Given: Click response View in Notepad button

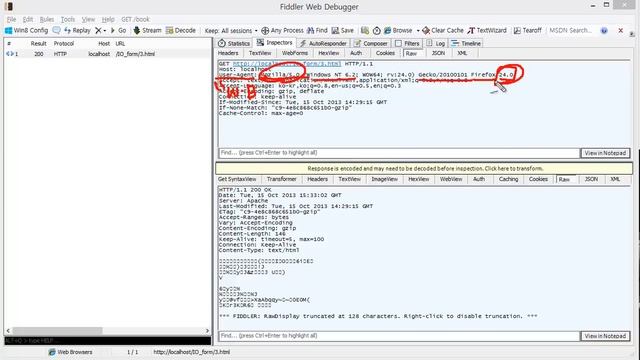Looking at the screenshot, I should pos(605,336).
